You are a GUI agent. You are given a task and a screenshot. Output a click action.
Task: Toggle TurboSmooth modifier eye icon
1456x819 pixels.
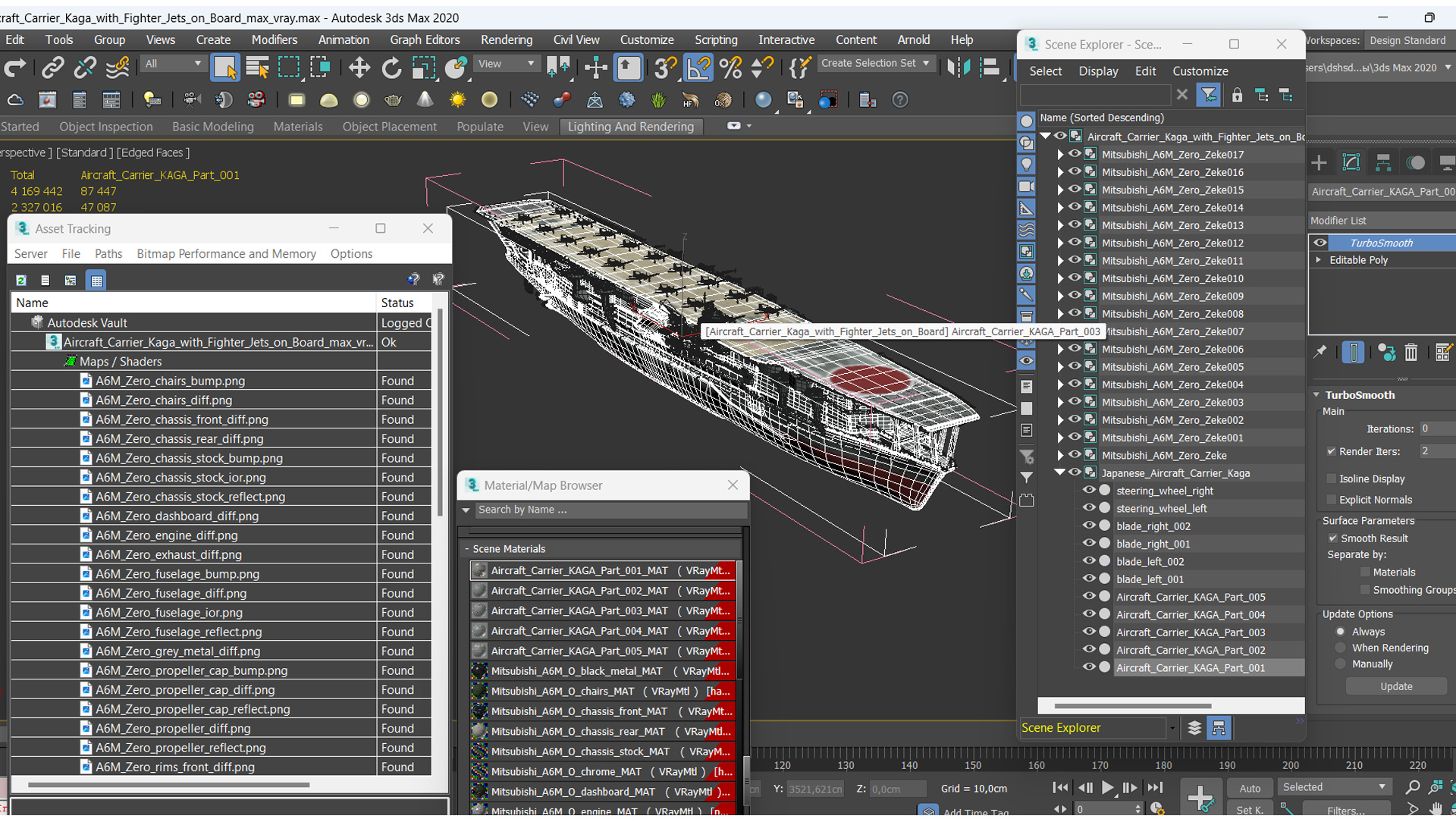1320,243
